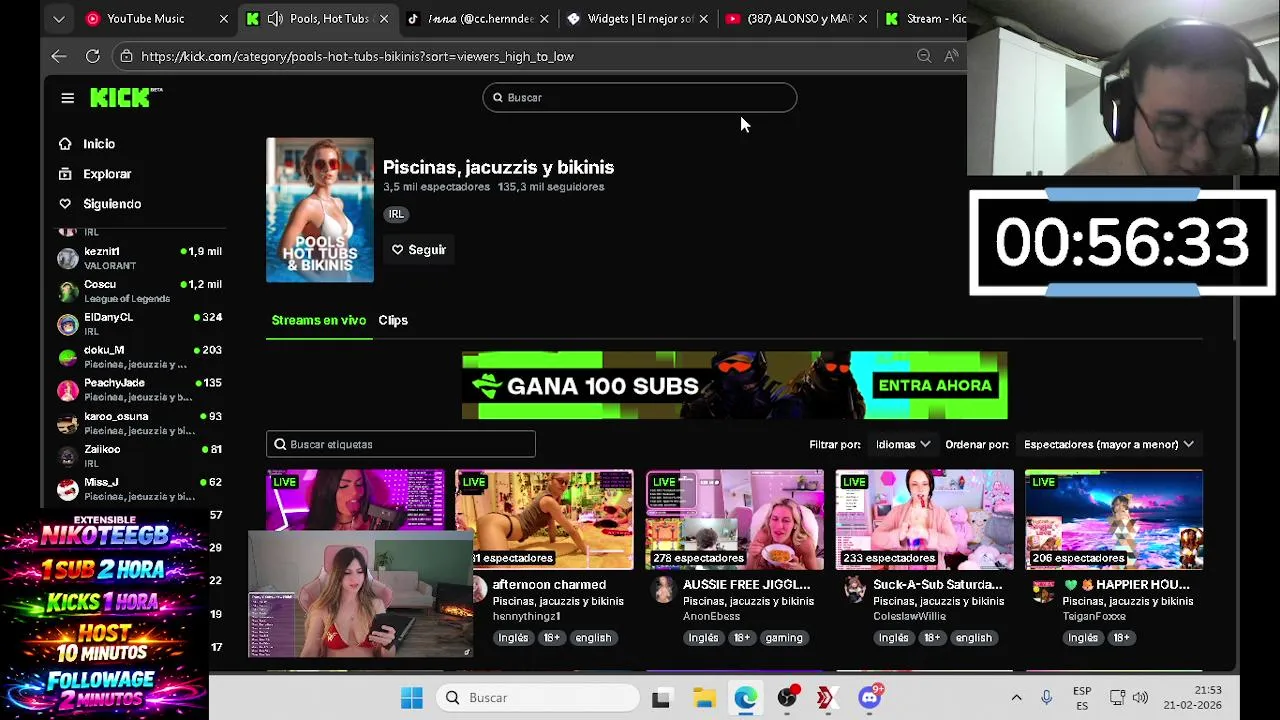1280x720 pixels.
Task: Open Espectadores (mayor a menor) sort dropdown
Action: coord(1108,444)
